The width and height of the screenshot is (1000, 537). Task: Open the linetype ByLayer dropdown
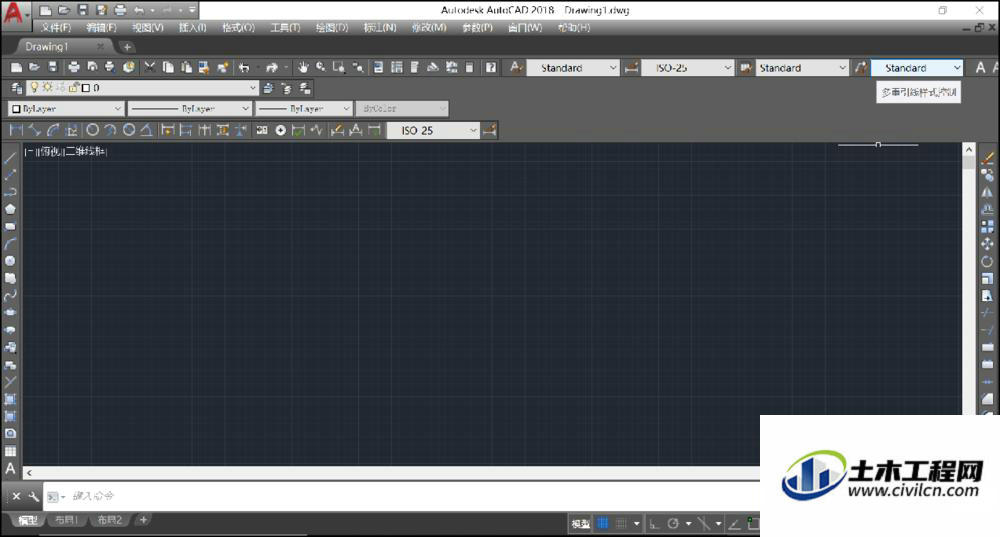click(189, 108)
